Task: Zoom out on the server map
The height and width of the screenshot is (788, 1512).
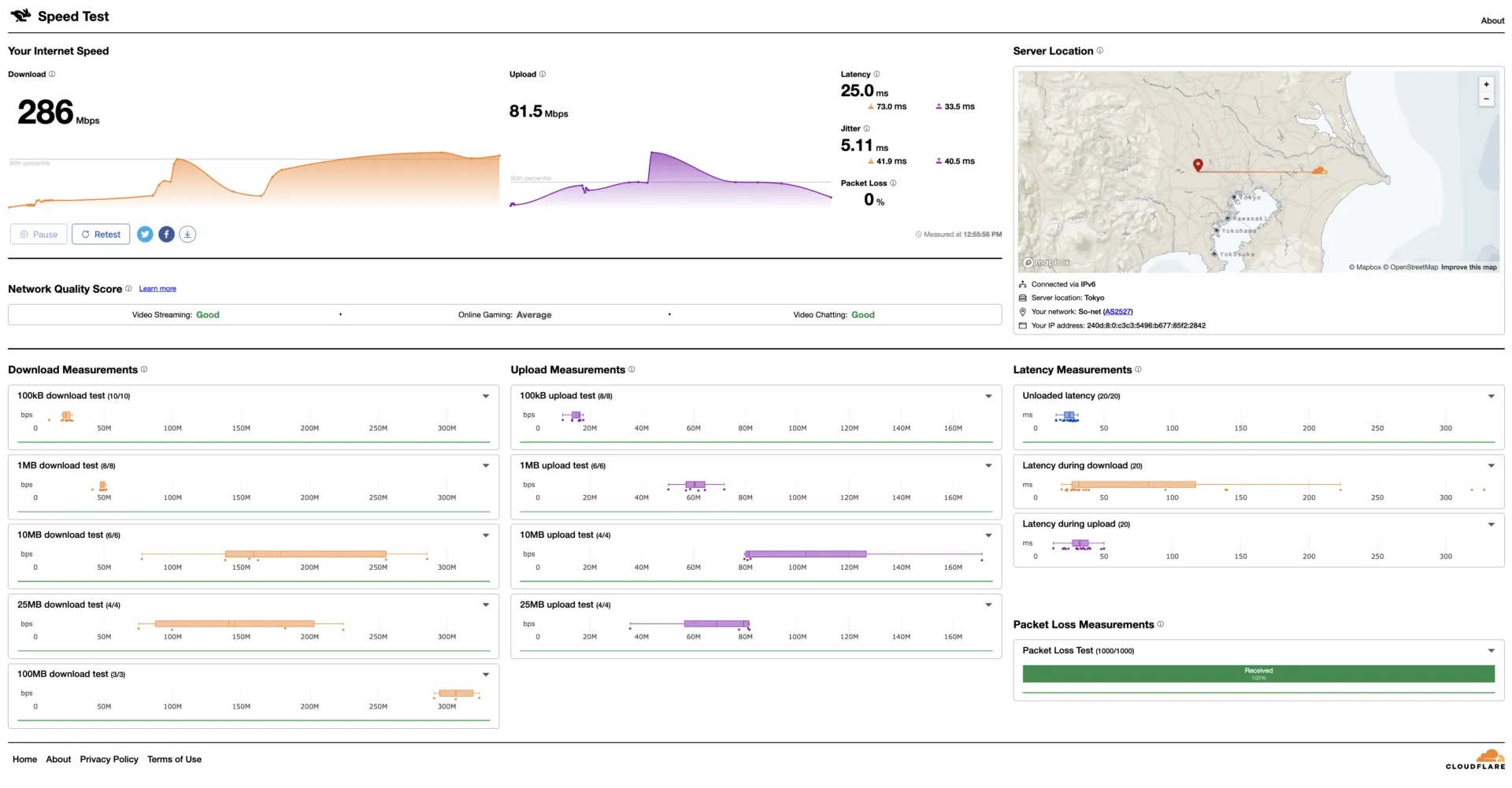Action: [1486, 99]
